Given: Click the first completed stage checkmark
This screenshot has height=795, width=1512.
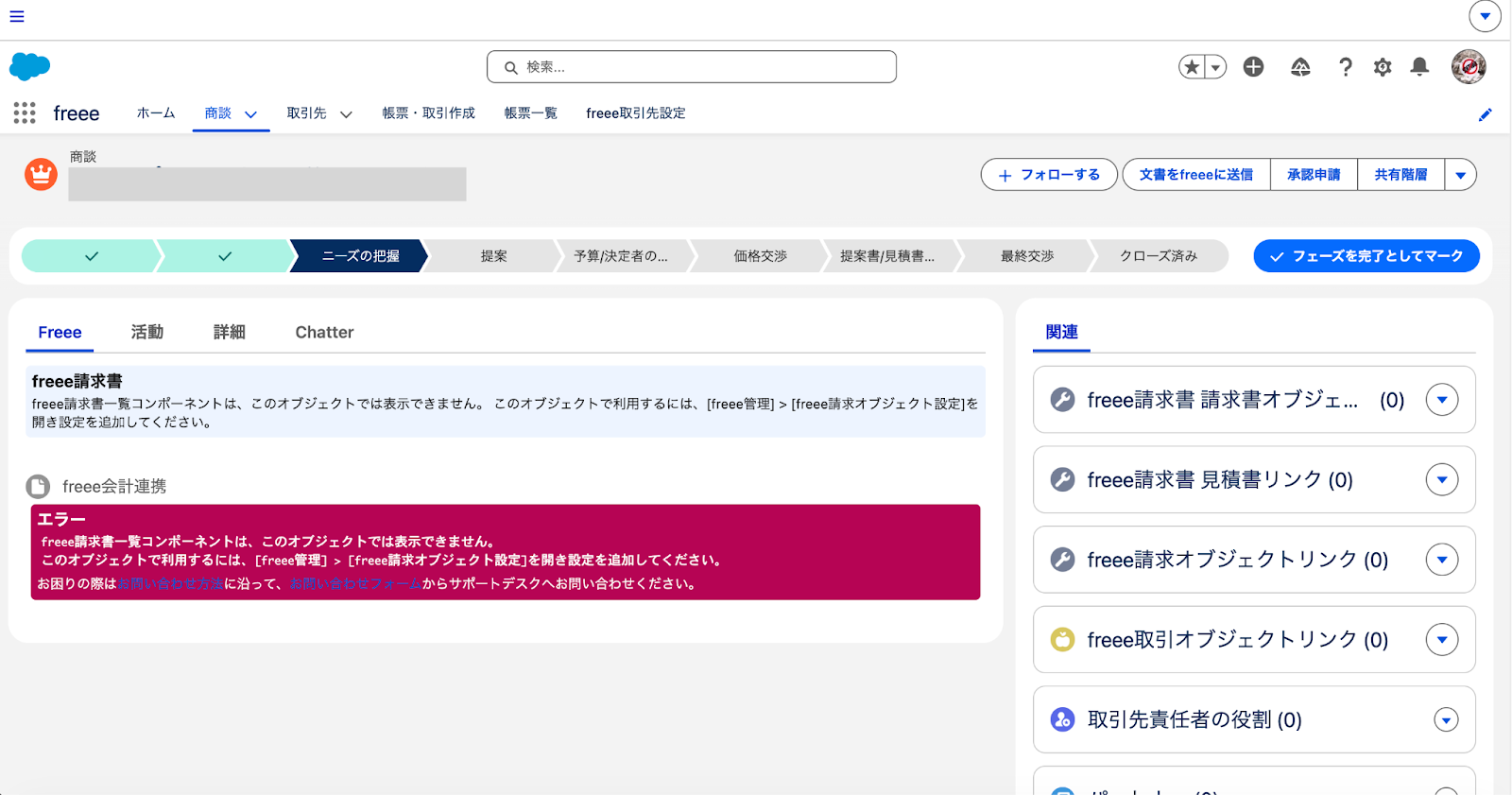Looking at the screenshot, I should coord(91,256).
